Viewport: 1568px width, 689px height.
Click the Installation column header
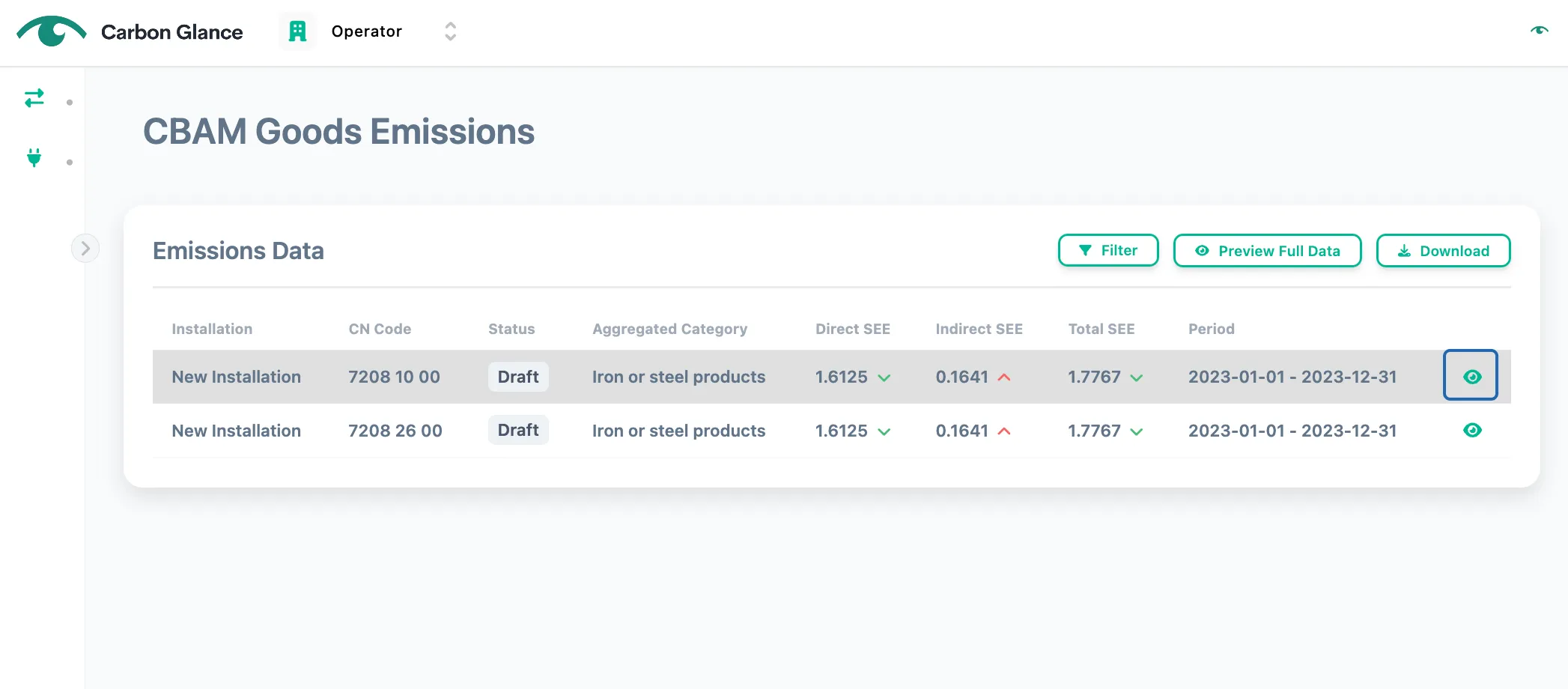tap(212, 329)
